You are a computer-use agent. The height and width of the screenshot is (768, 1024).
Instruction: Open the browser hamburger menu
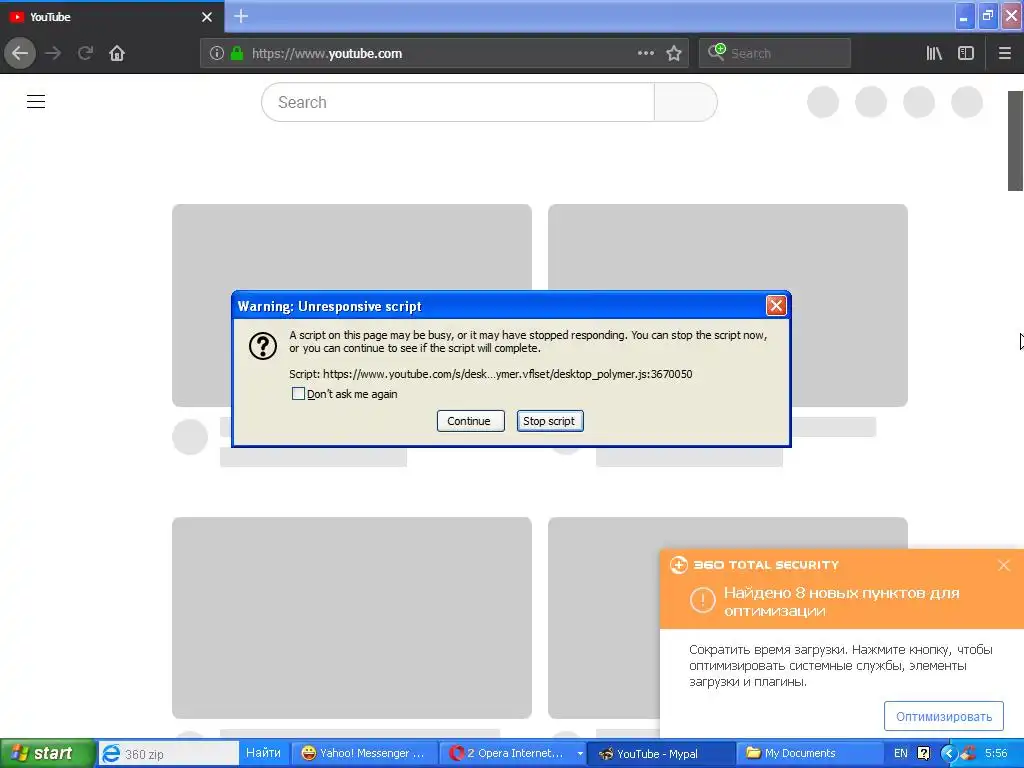[x=1005, y=54]
